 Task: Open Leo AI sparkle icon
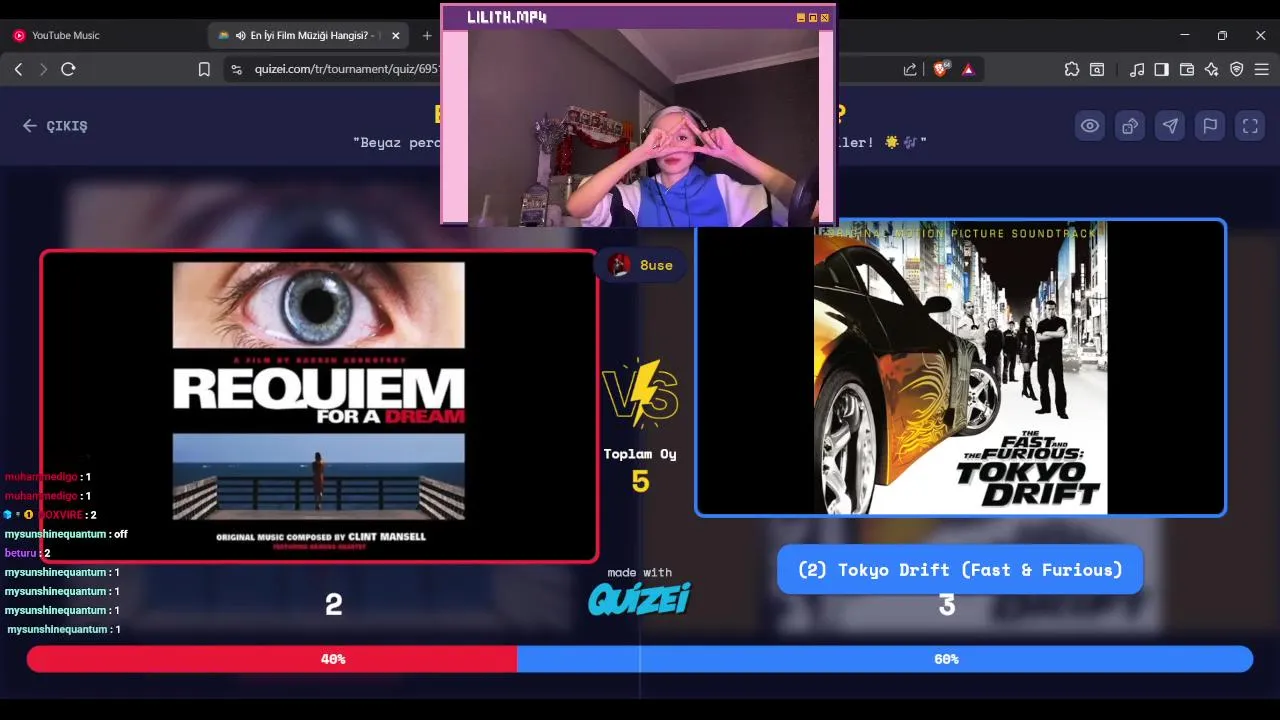[1212, 69]
